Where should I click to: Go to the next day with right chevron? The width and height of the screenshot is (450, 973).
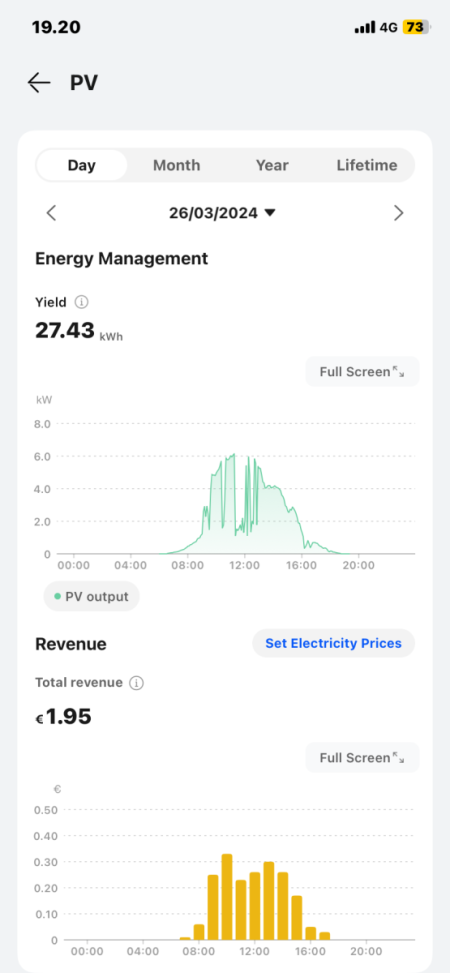(398, 213)
